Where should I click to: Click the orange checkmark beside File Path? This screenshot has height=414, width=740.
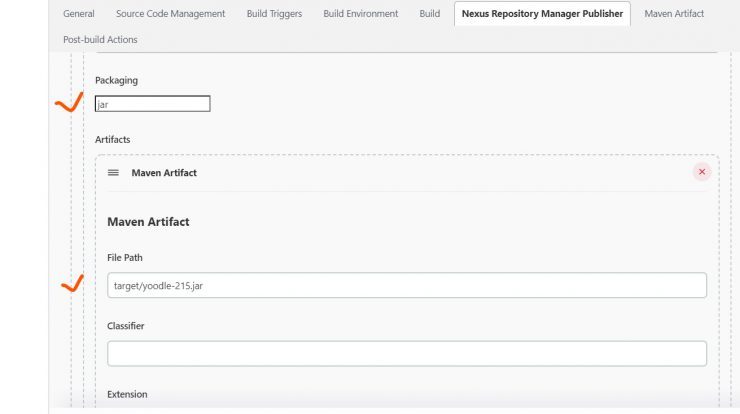73,283
